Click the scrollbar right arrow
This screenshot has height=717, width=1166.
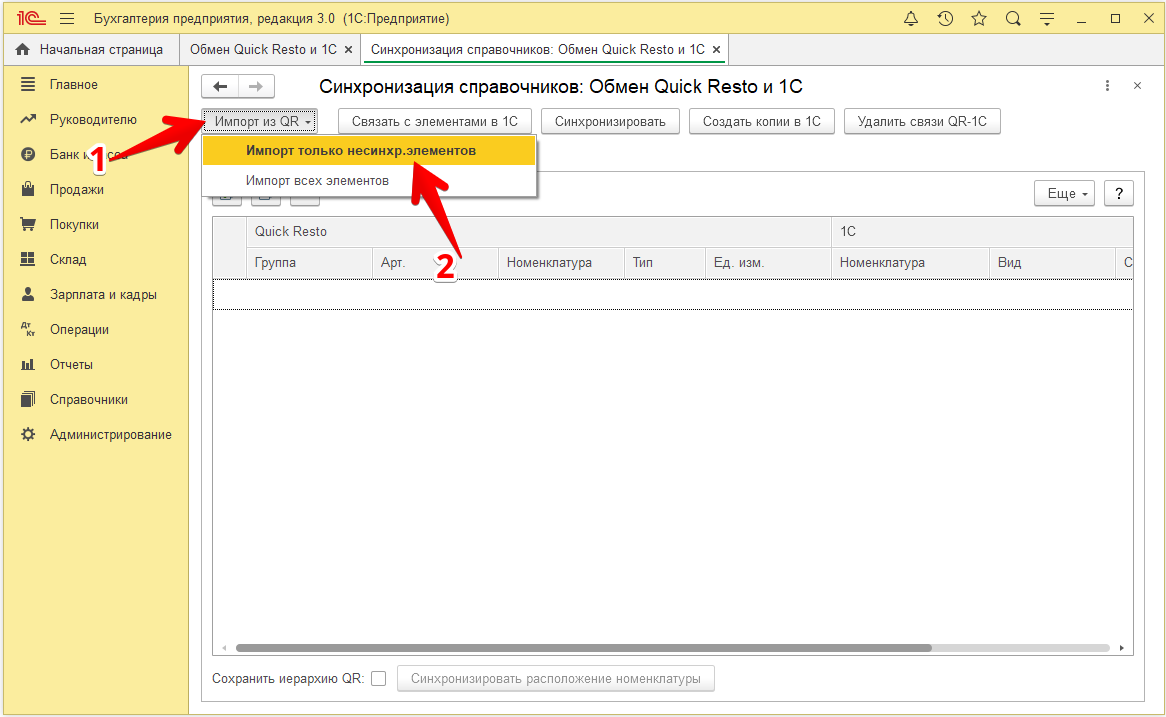[1122, 648]
